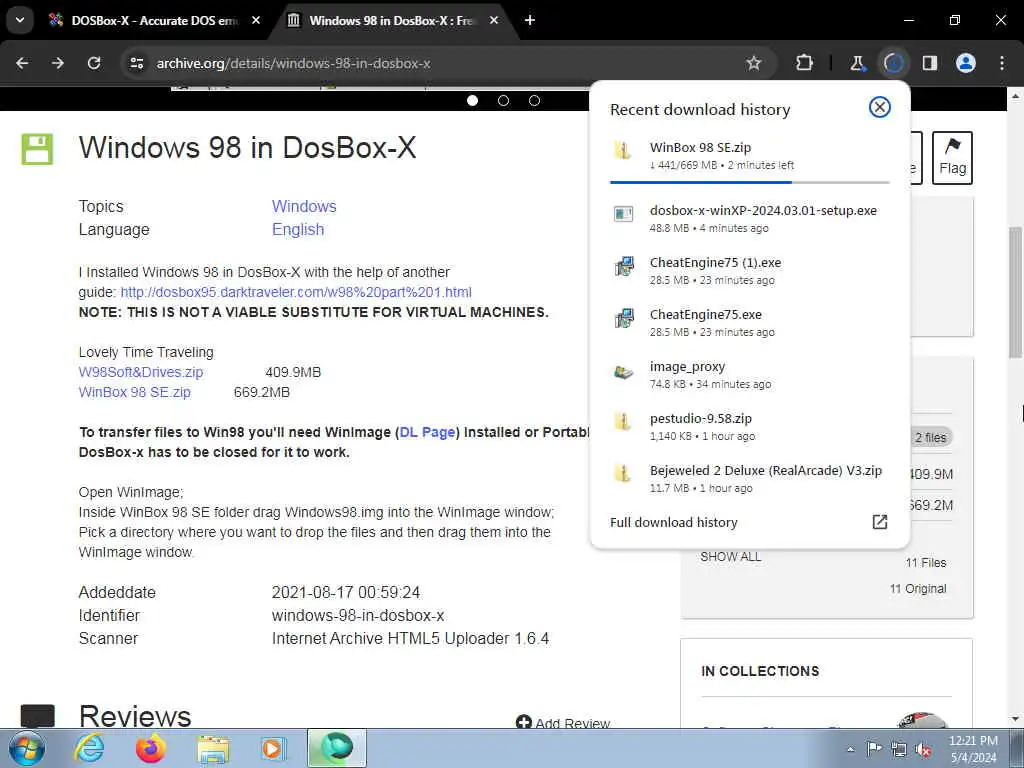The width and height of the screenshot is (1024, 768).
Task: Bookmark this page with the star icon
Action: point(754,63)
